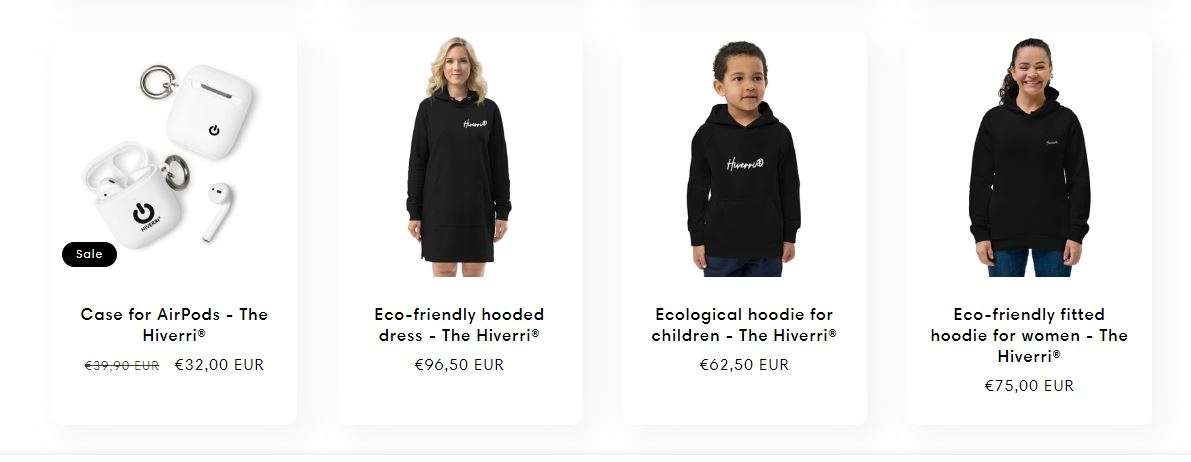Image resolution: width=1191 pixels, height=462 pixels.
Task: Click the hooded dress product photo
Action: tap(459, 157)
